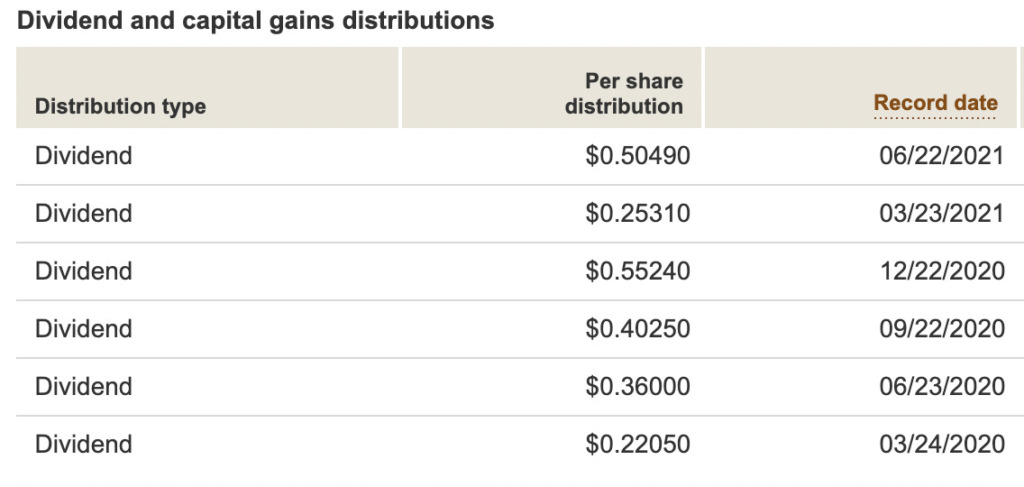The image size is (1024, 487).
Task: Click Dividend in the 12/22/2020 row
Action: (x=83, y=271)
